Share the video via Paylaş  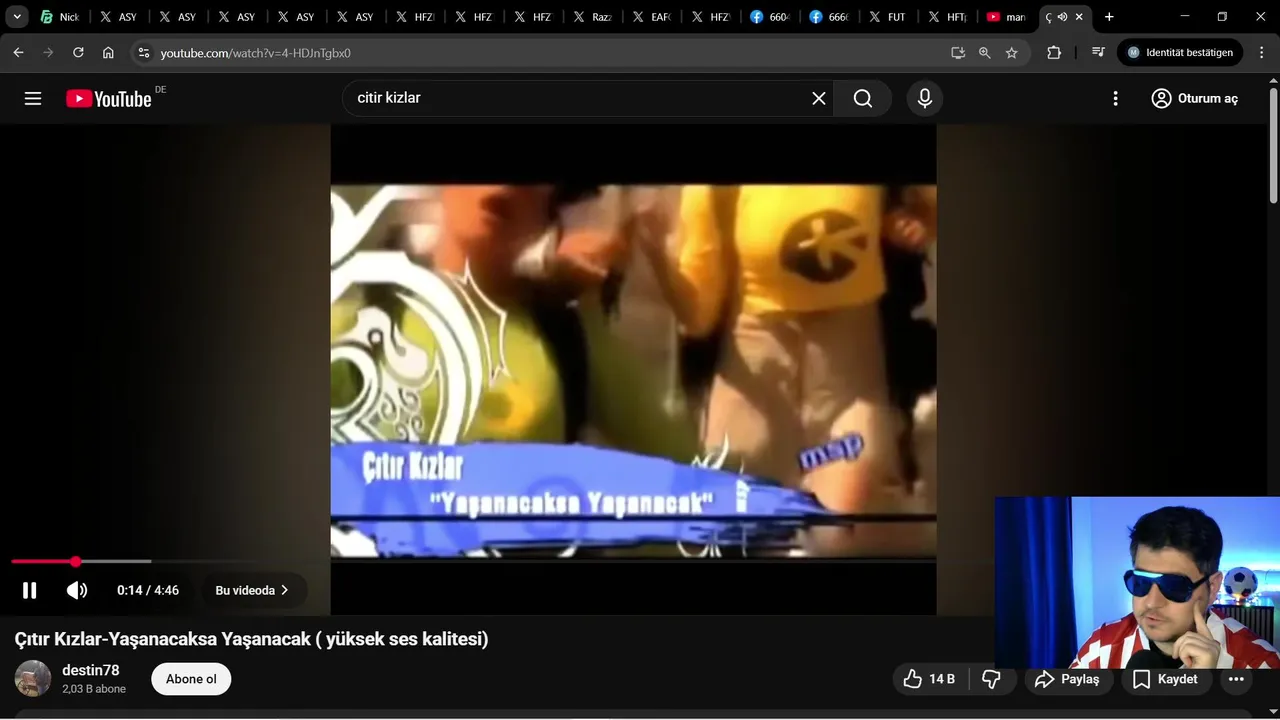1067,679
